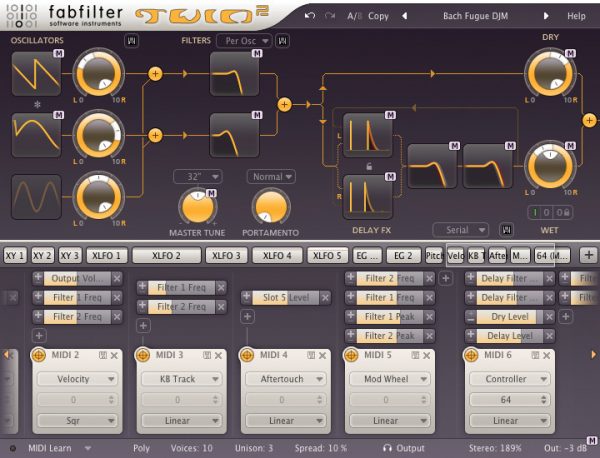The width and height of the screenshot is (600, 458).
Task: Select the XLFO 2 modulation tab
Action: tap(166, 255)
